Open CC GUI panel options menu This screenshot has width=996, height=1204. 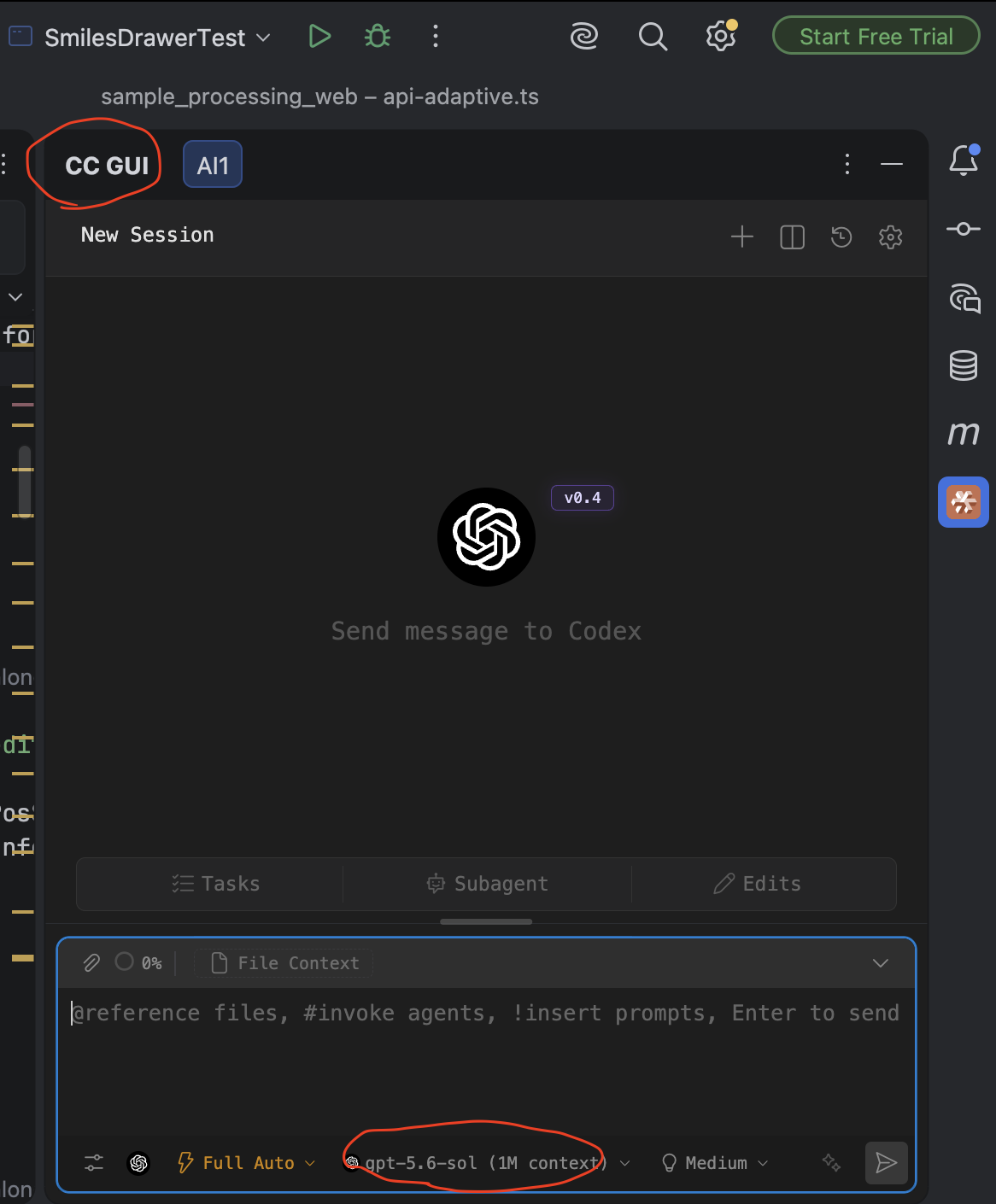click(847, 164)
